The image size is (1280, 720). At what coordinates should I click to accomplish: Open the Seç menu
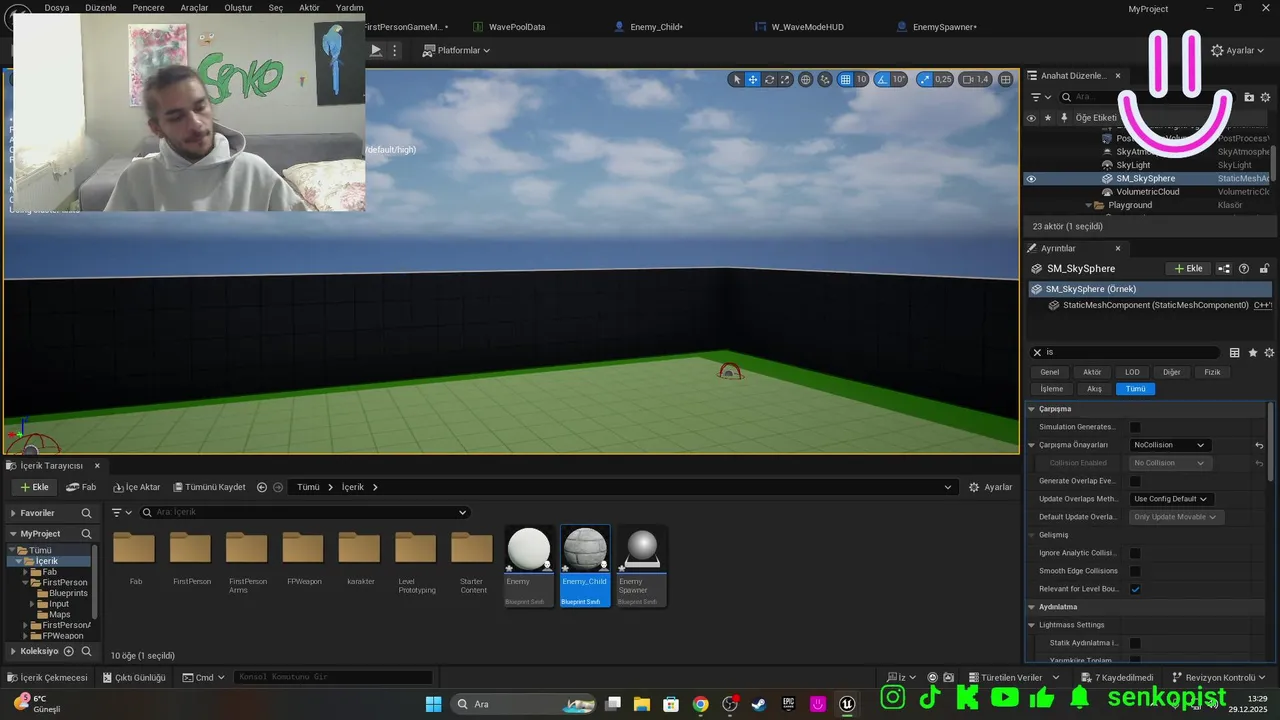pyautogui.click(x=276, y=7)
